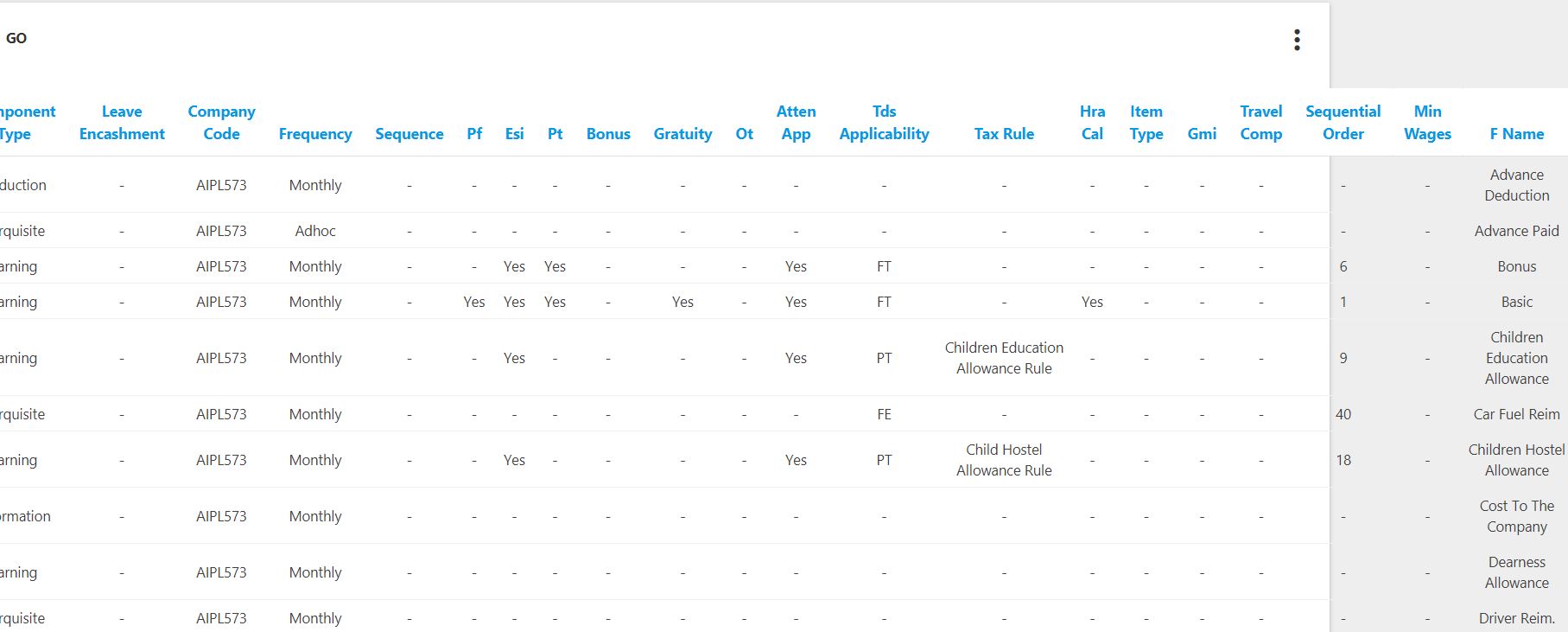Image resolution: width=1568 pixels, height=632 pixels.
Task: Select the Driver Reim. name cell
Action: pos(1517,618)
